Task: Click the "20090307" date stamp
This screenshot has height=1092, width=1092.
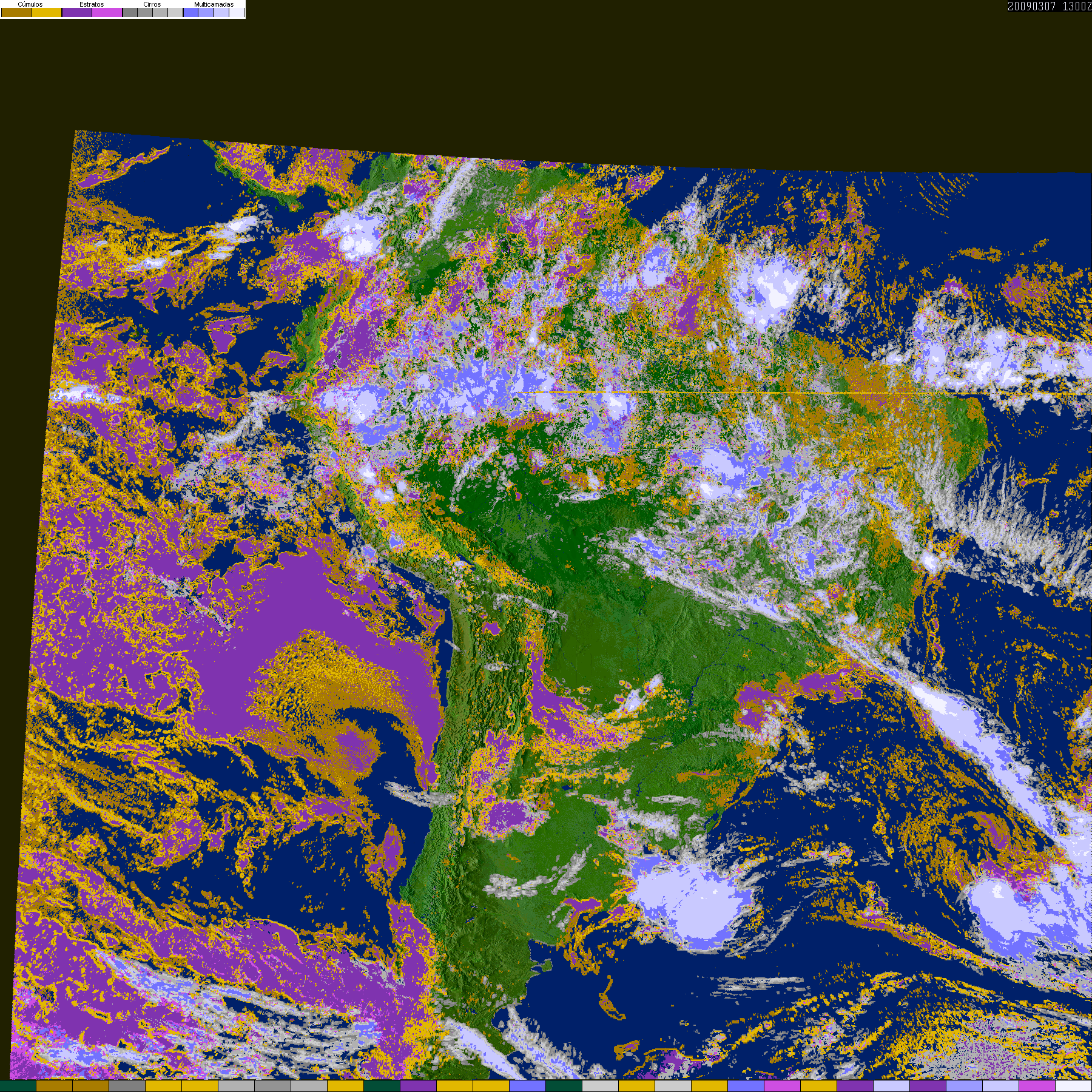Action: point(1032,6)
